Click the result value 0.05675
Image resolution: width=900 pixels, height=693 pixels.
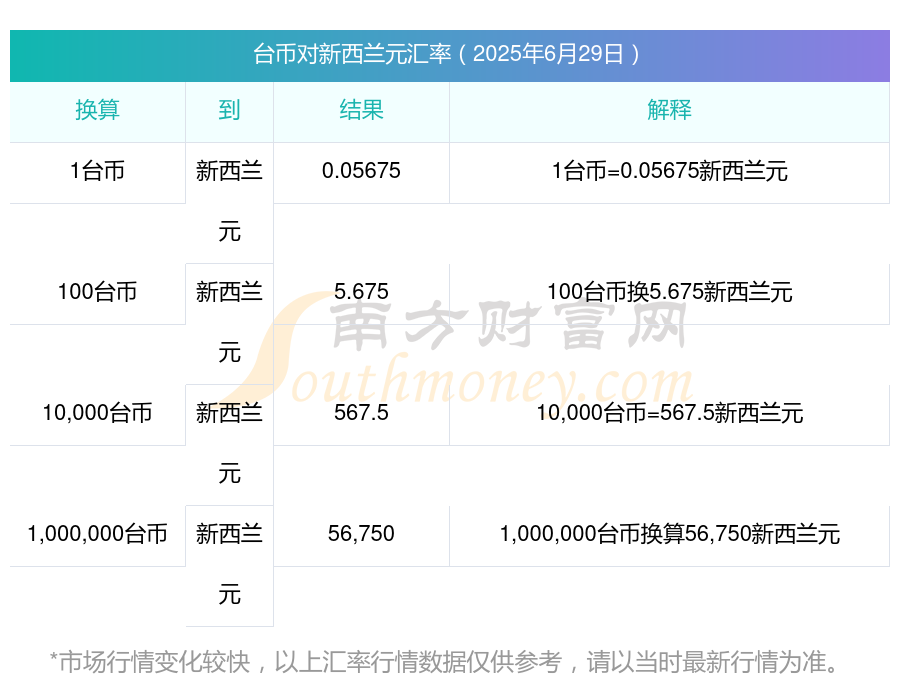tap(361, 171)
